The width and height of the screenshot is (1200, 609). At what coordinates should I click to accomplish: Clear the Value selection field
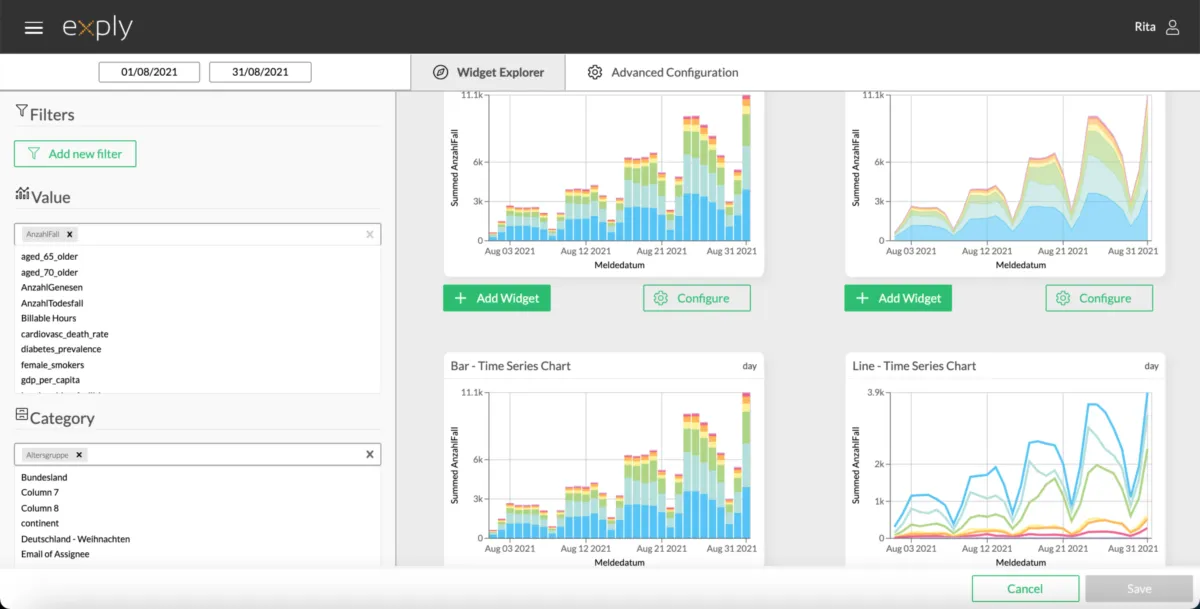tap(369, 234)
